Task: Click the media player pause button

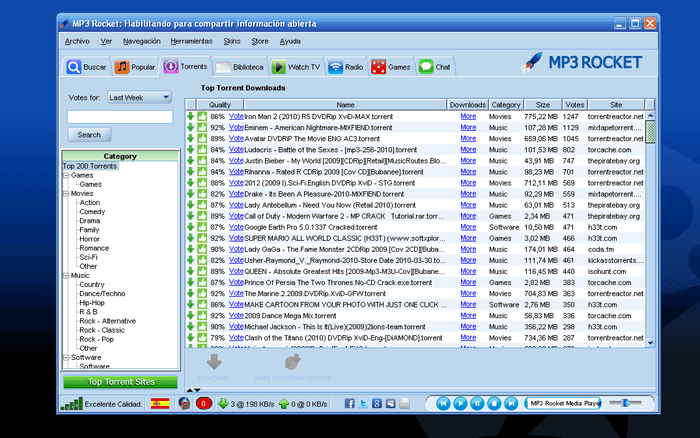Action: point(477,404)
